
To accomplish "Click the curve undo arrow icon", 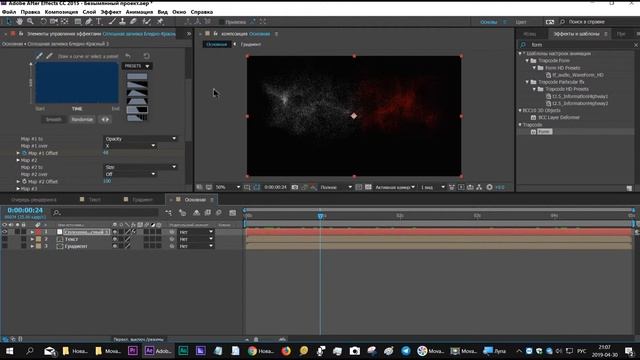I will click(x=128, y=56).
